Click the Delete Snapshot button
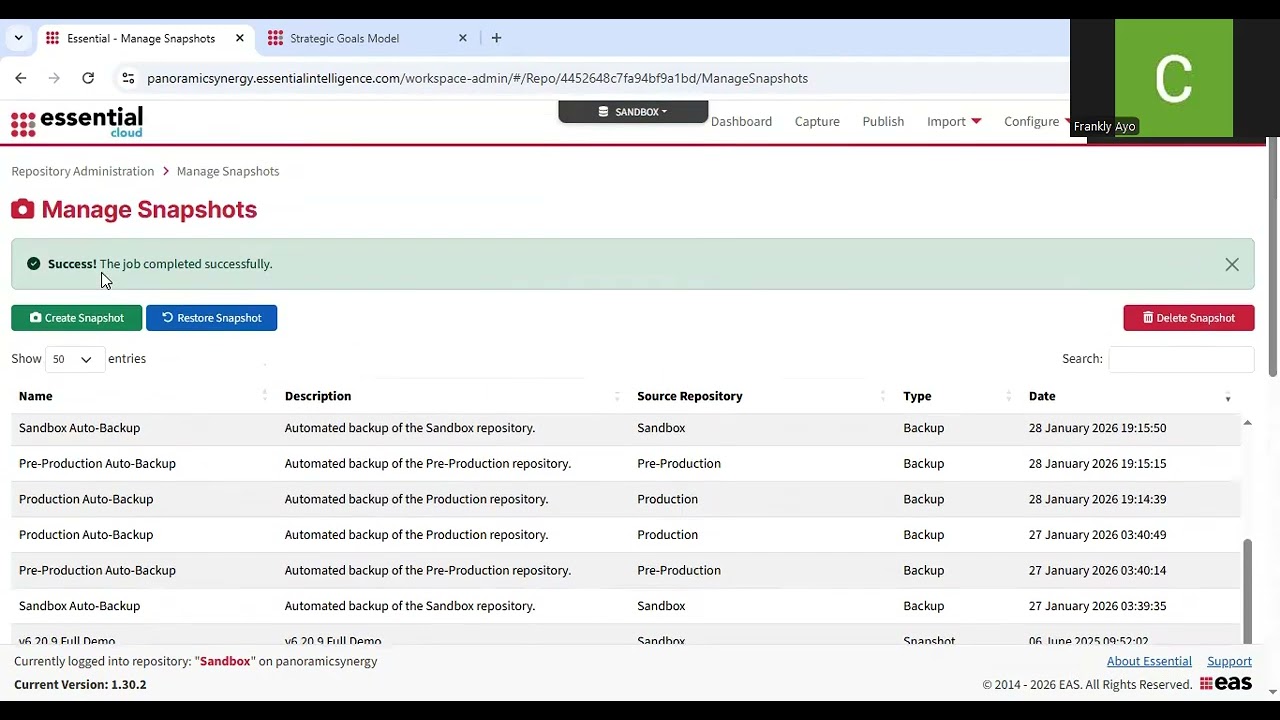This screenshot has height=720, width=1280. 1188,318
